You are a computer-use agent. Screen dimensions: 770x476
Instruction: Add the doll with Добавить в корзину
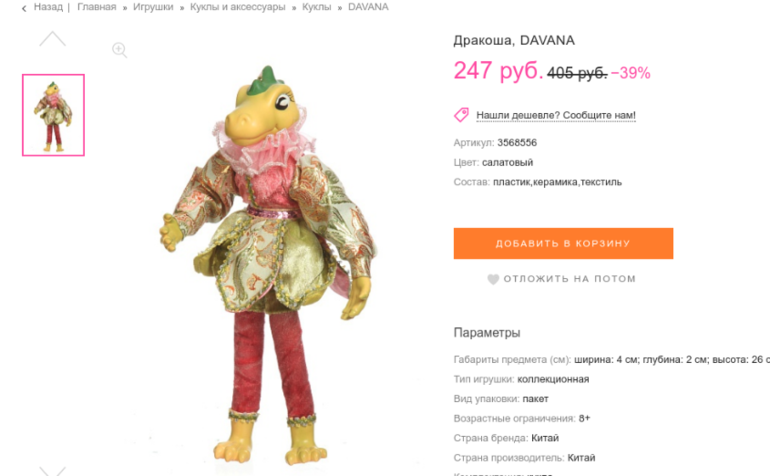(x=563, y=243)
